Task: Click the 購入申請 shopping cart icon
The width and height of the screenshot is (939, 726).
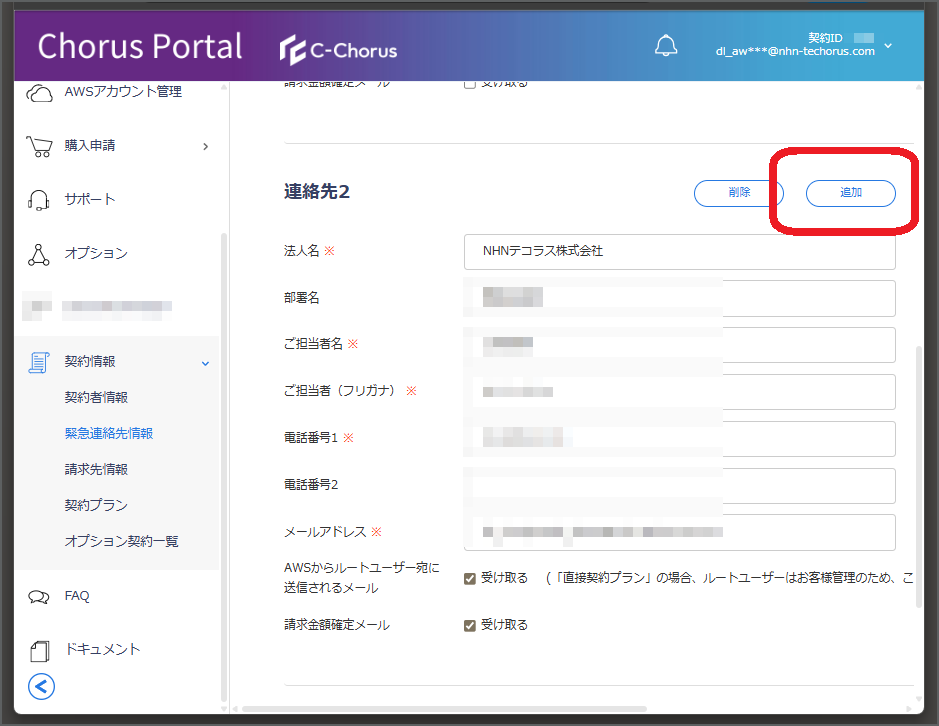Action: coord(40,146)
